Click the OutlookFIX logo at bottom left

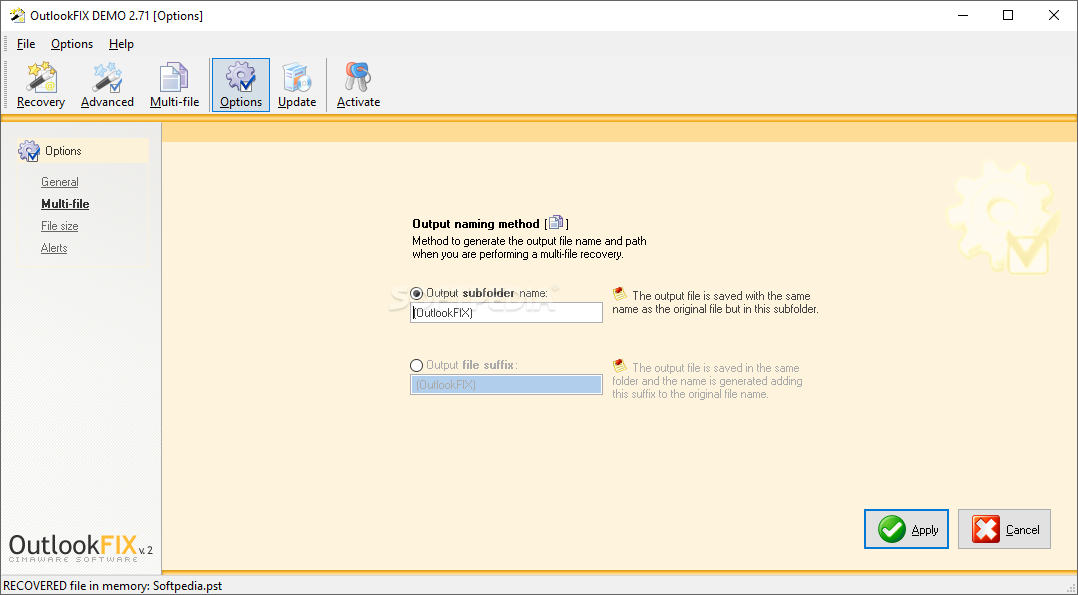tap(80, 548)
